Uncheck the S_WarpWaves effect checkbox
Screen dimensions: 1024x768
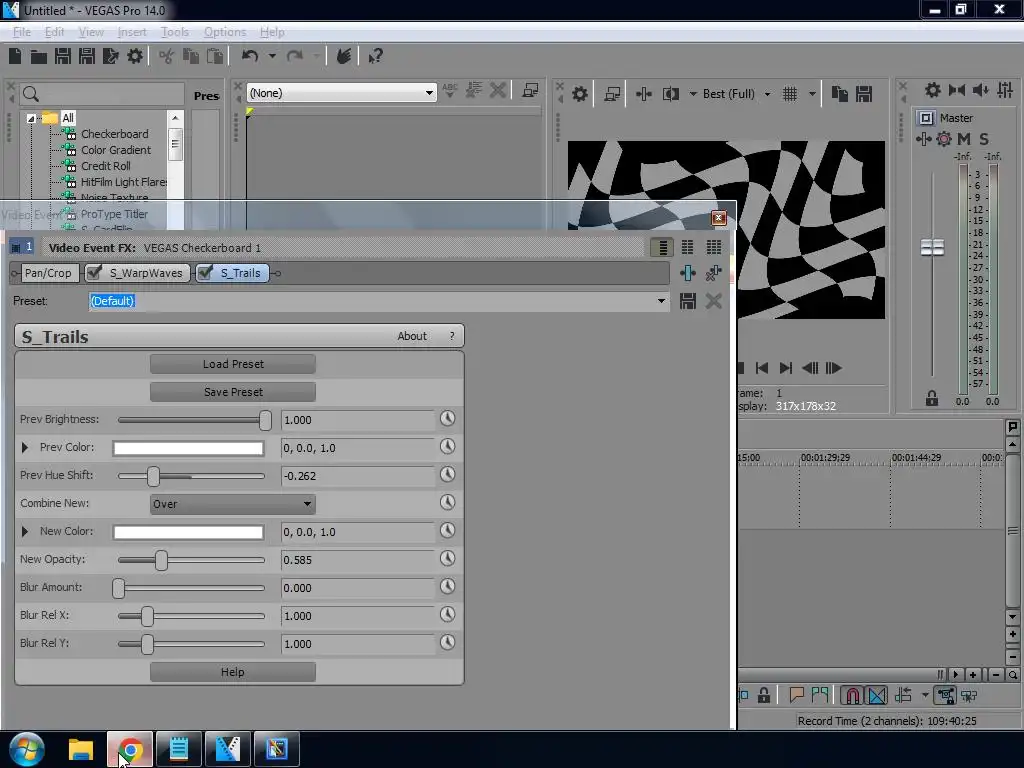tap(95, 272)
